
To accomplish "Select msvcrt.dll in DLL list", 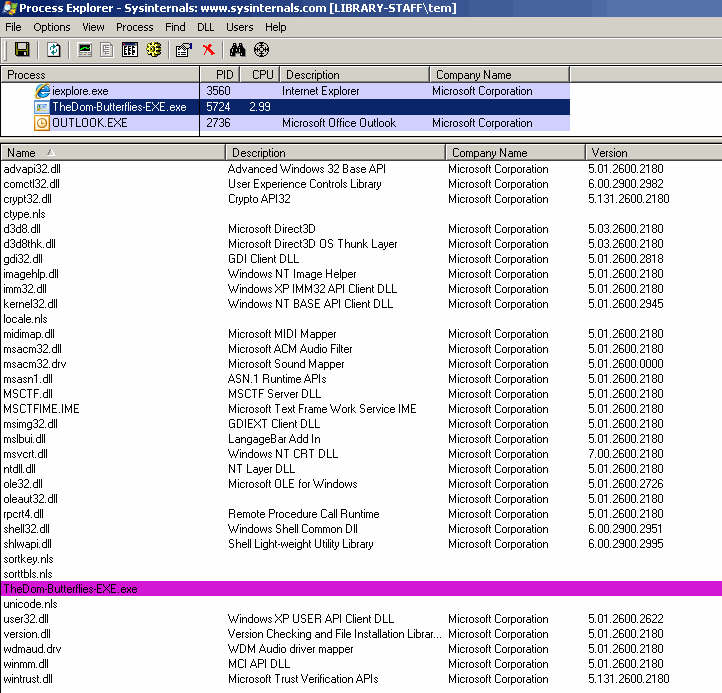I will click(25, 454).
